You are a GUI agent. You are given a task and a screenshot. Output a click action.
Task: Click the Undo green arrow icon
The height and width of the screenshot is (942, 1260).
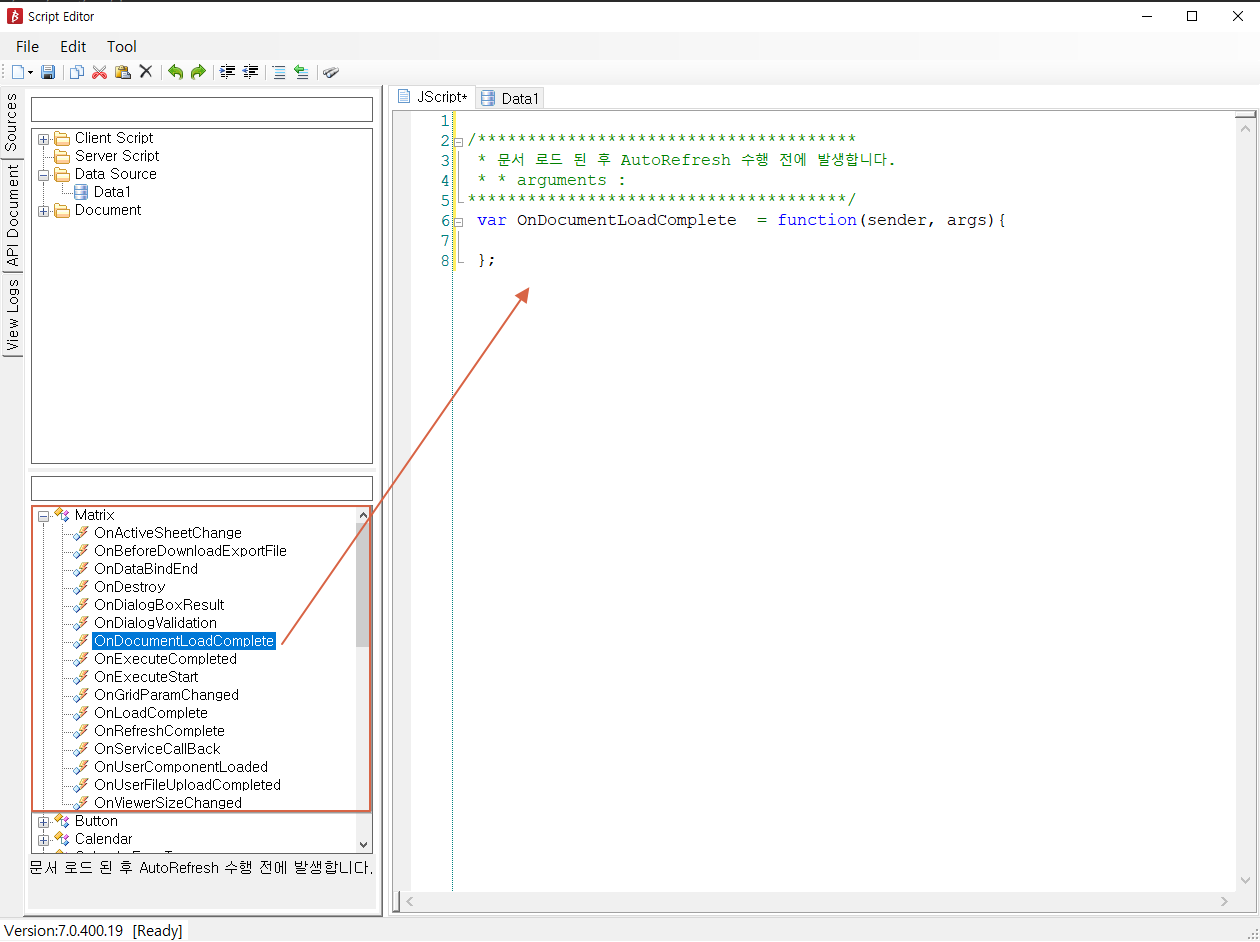coord(176,72)
